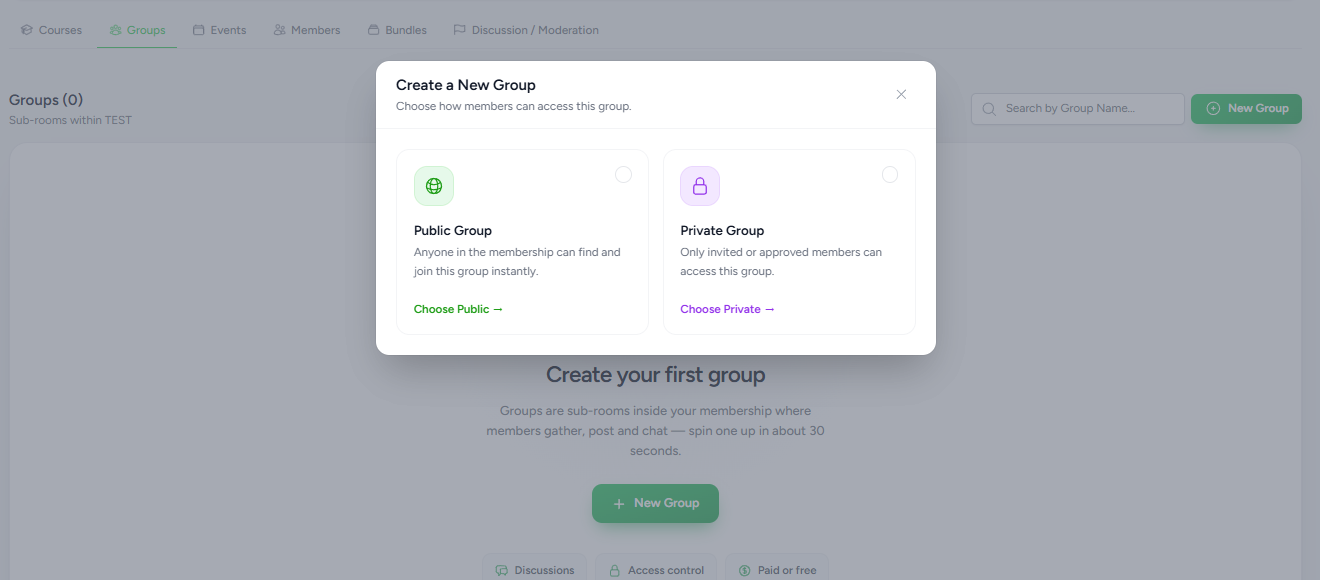Screen dimensions: 1320x580
Task: Click the Events calendar icon
Action: (199, 30)
